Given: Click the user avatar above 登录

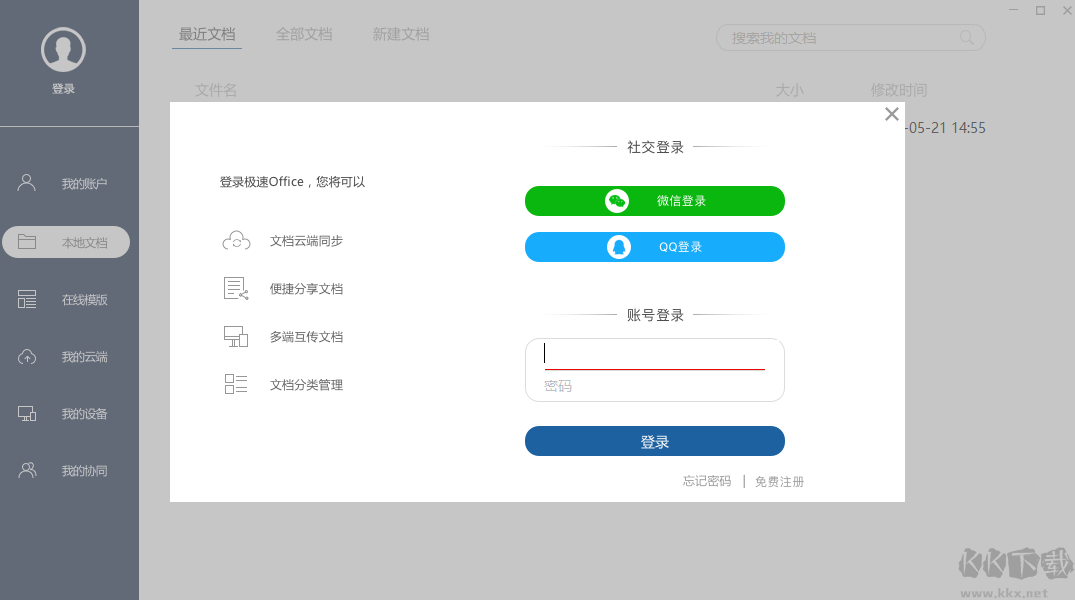Looking at the screenshot, I should click(63, 48).
